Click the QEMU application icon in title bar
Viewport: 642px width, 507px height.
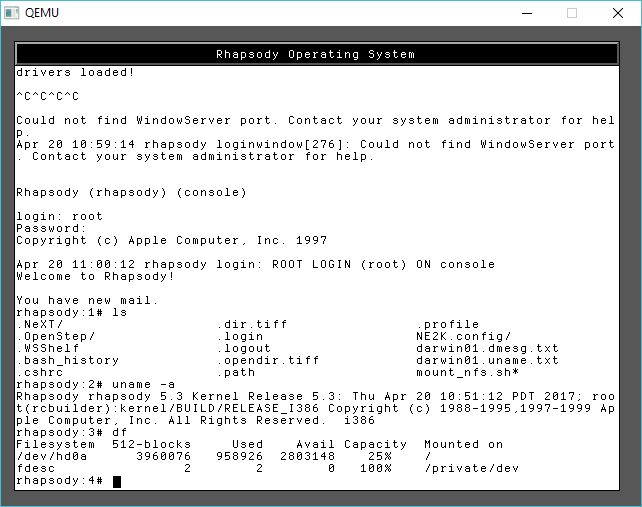click(11, 13)
